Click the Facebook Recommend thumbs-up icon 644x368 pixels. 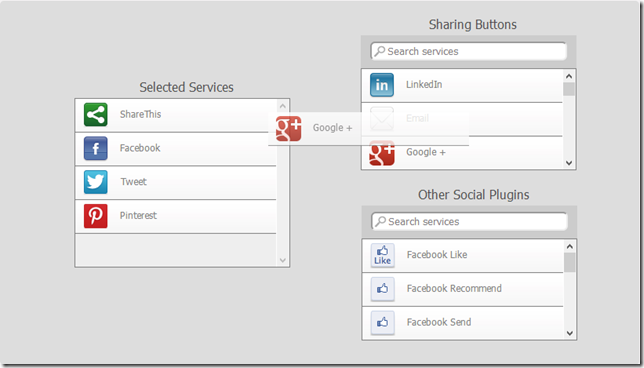(382, 289)
